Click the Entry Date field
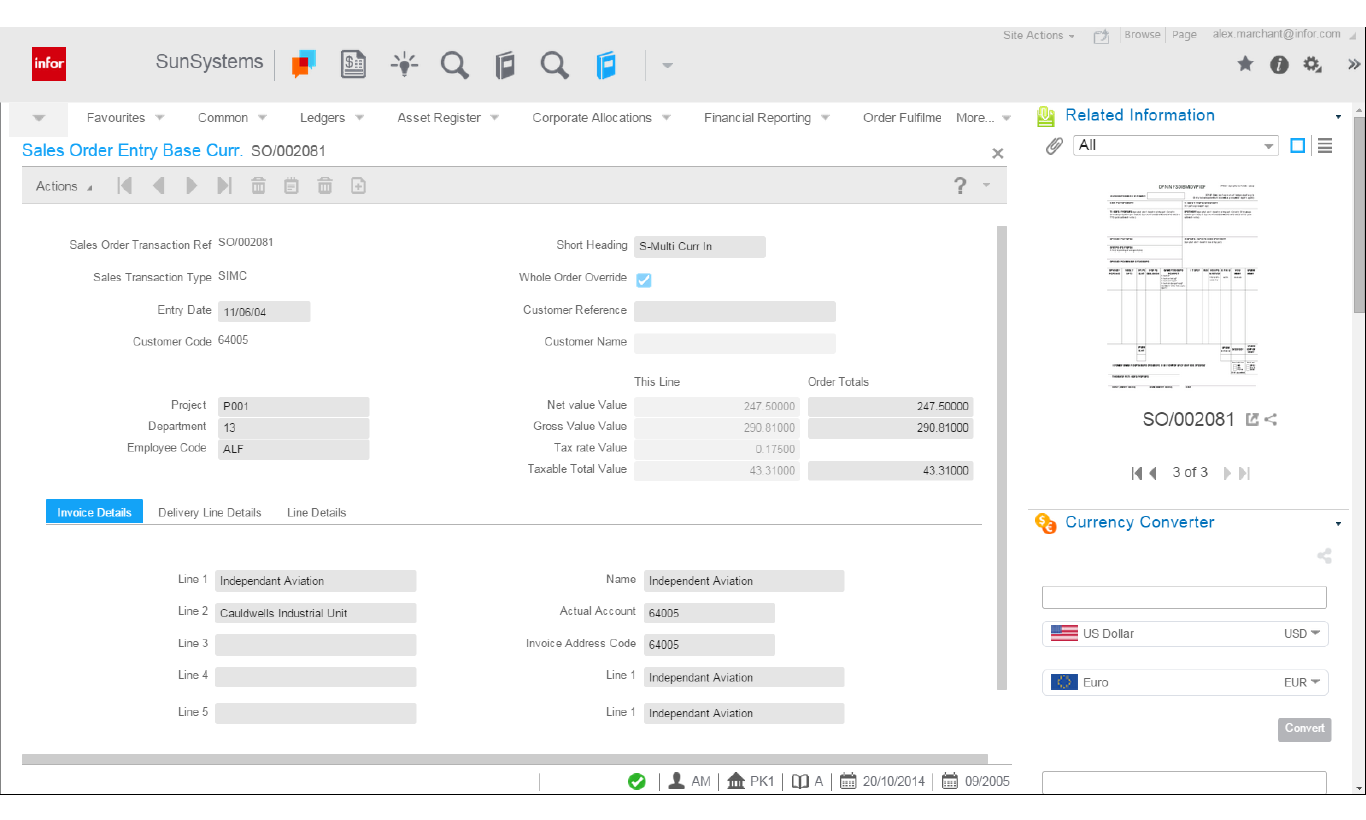This screenshot has height=820, width=1366. [264, 312]
